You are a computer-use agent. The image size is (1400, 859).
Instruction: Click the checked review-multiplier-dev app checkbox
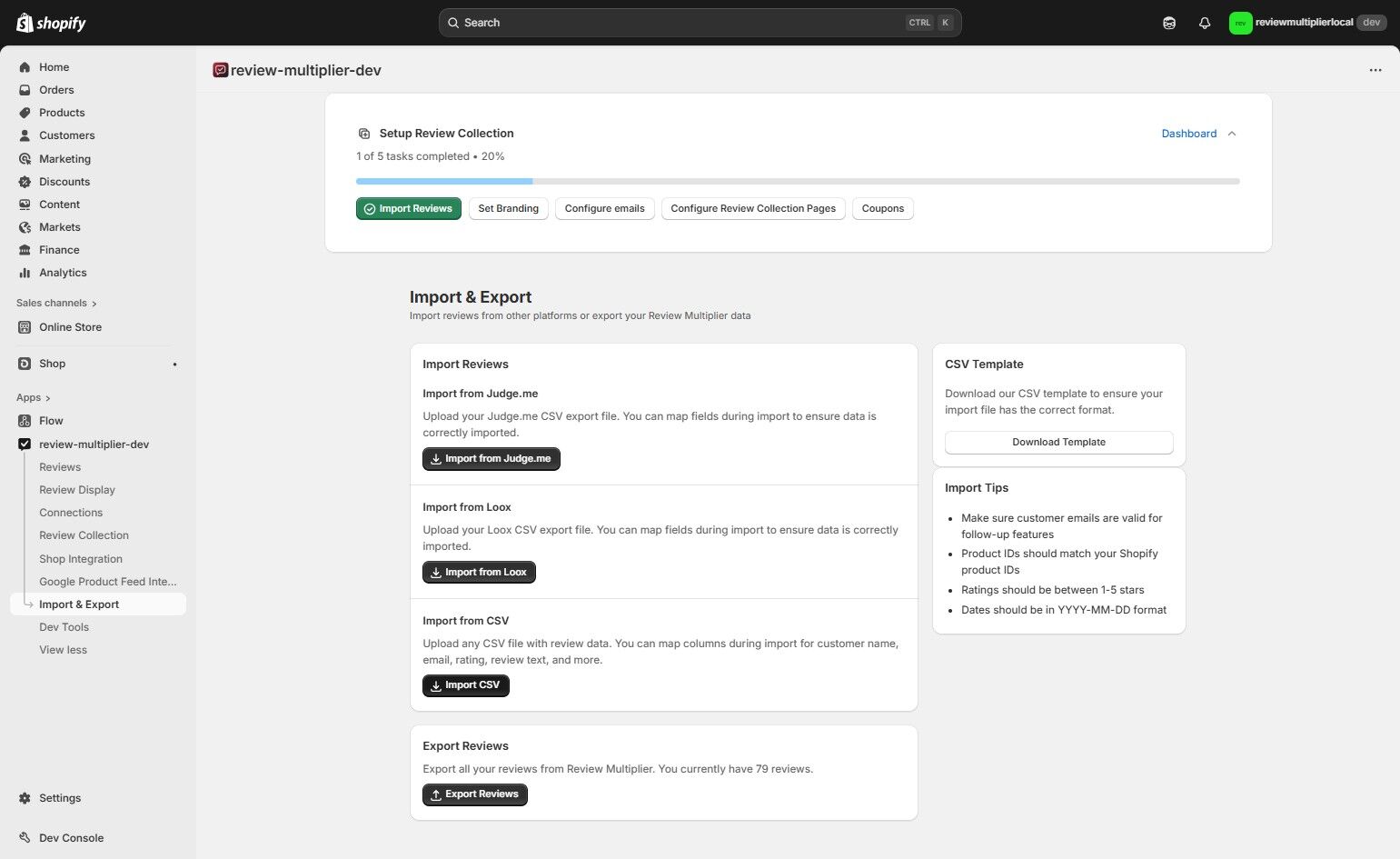tap(25, 444)
